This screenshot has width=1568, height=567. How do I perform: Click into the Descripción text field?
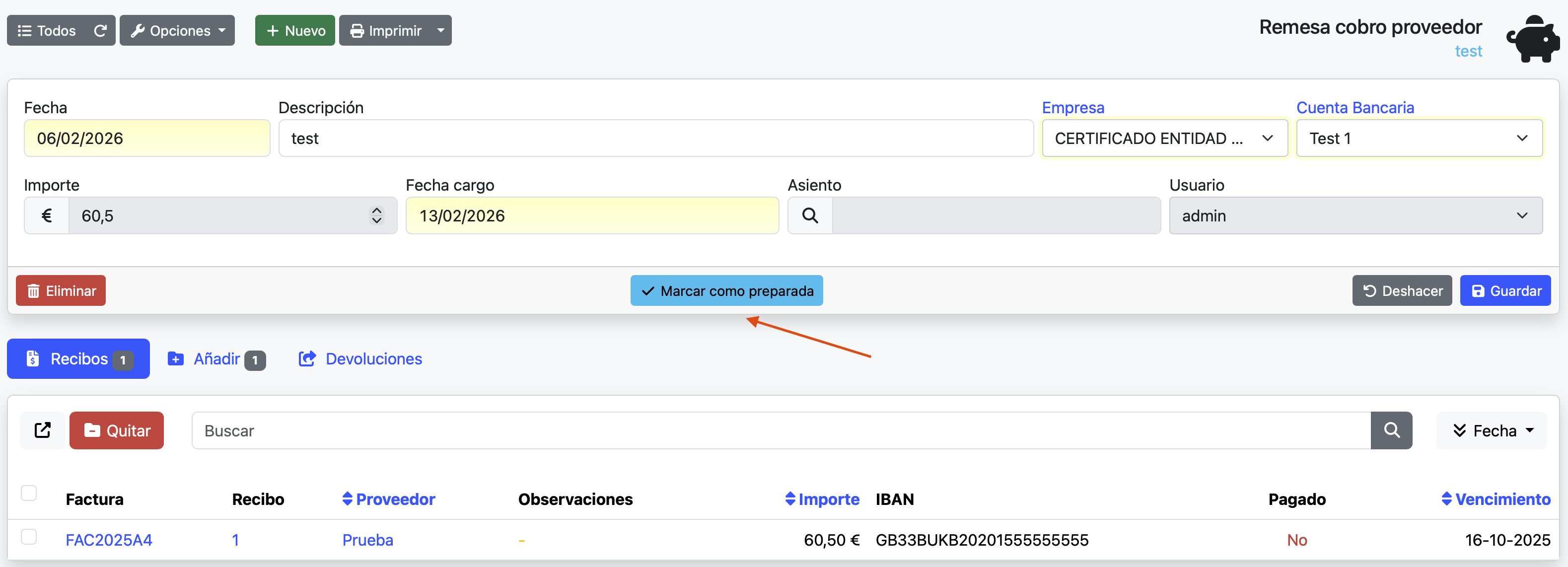pyautogui.click(x=655, y=139)
